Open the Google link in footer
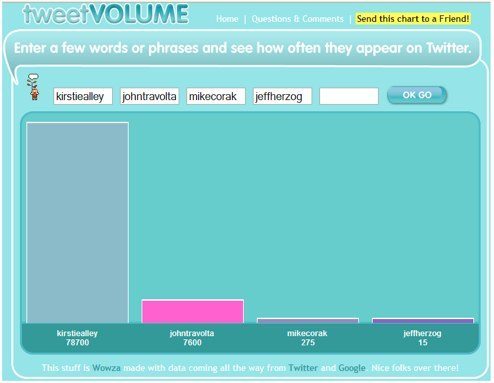This screenshot has width=494, height=383. point(352,368)
